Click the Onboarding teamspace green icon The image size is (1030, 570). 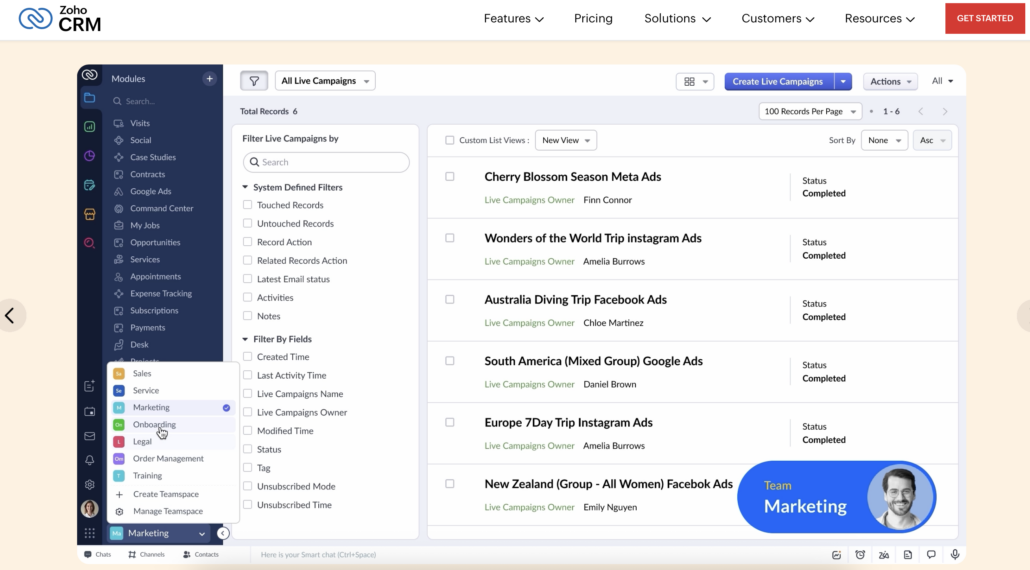[x=119, y=425]
